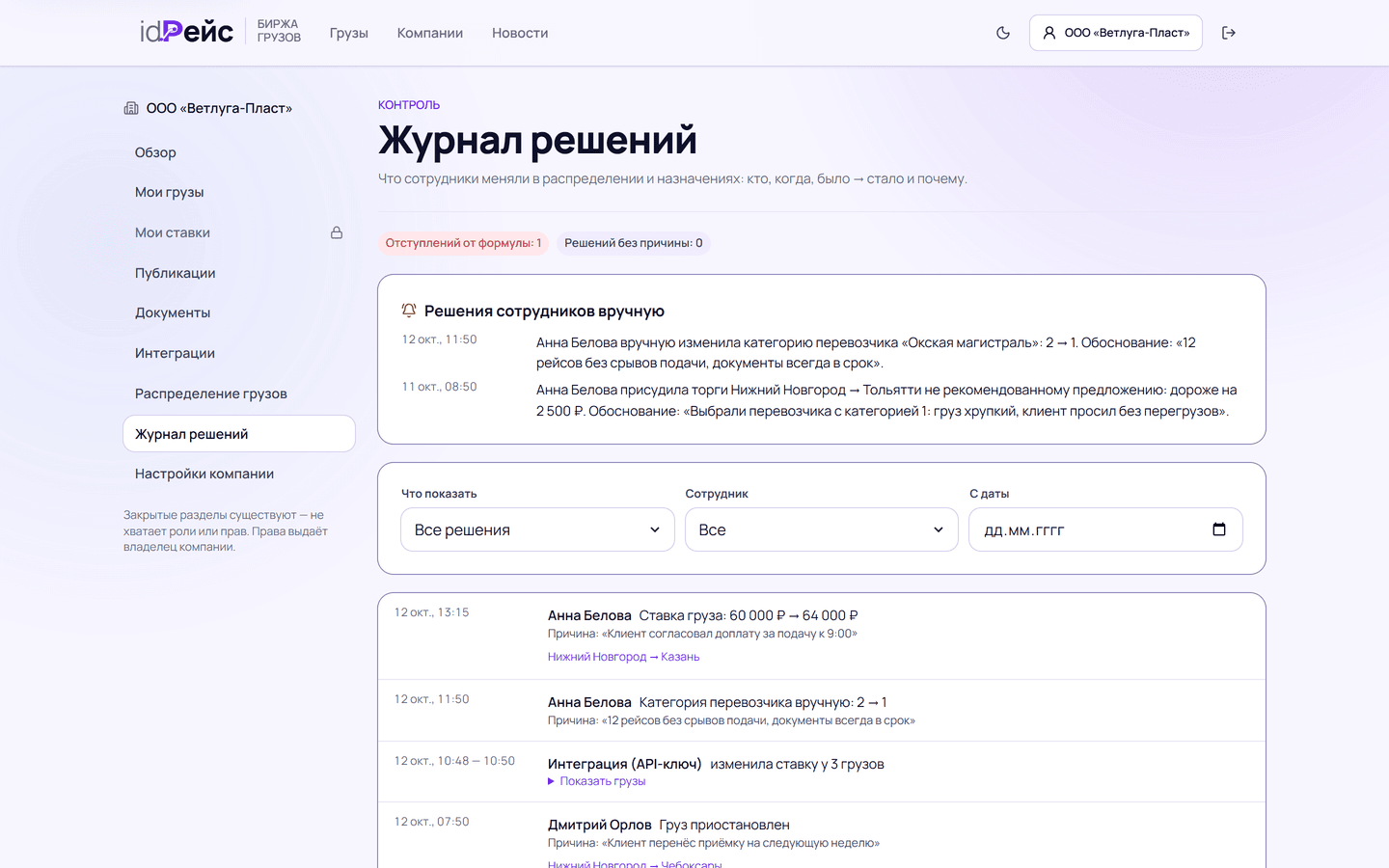Open the Нижний Новгород → Казань route link
This screenshot has height=868, width=1389.
pyautogui.click(x=624, y=657)
